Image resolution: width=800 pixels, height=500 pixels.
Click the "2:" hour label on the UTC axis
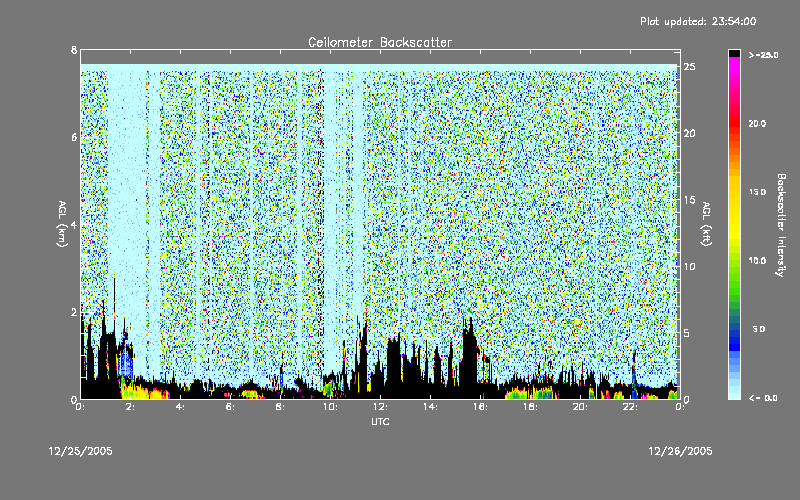tap(131, 407)
